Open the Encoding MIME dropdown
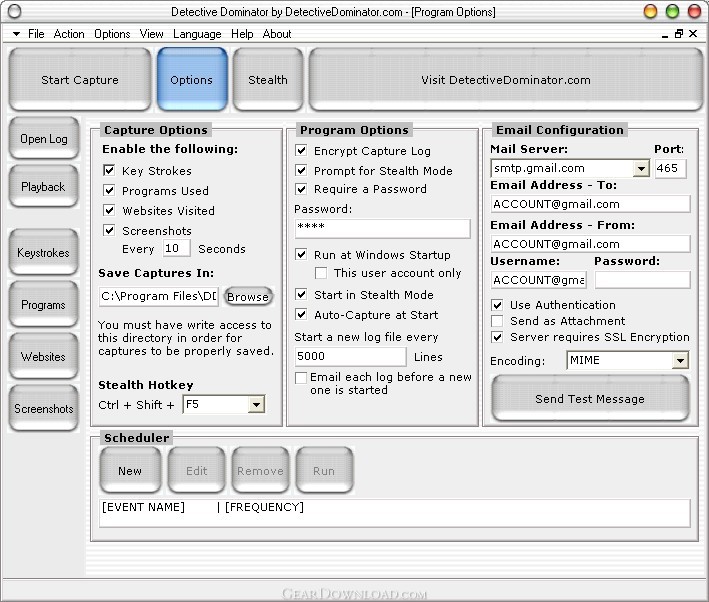The width and height of the screenshot is (709, 602). tap(680, 361)
